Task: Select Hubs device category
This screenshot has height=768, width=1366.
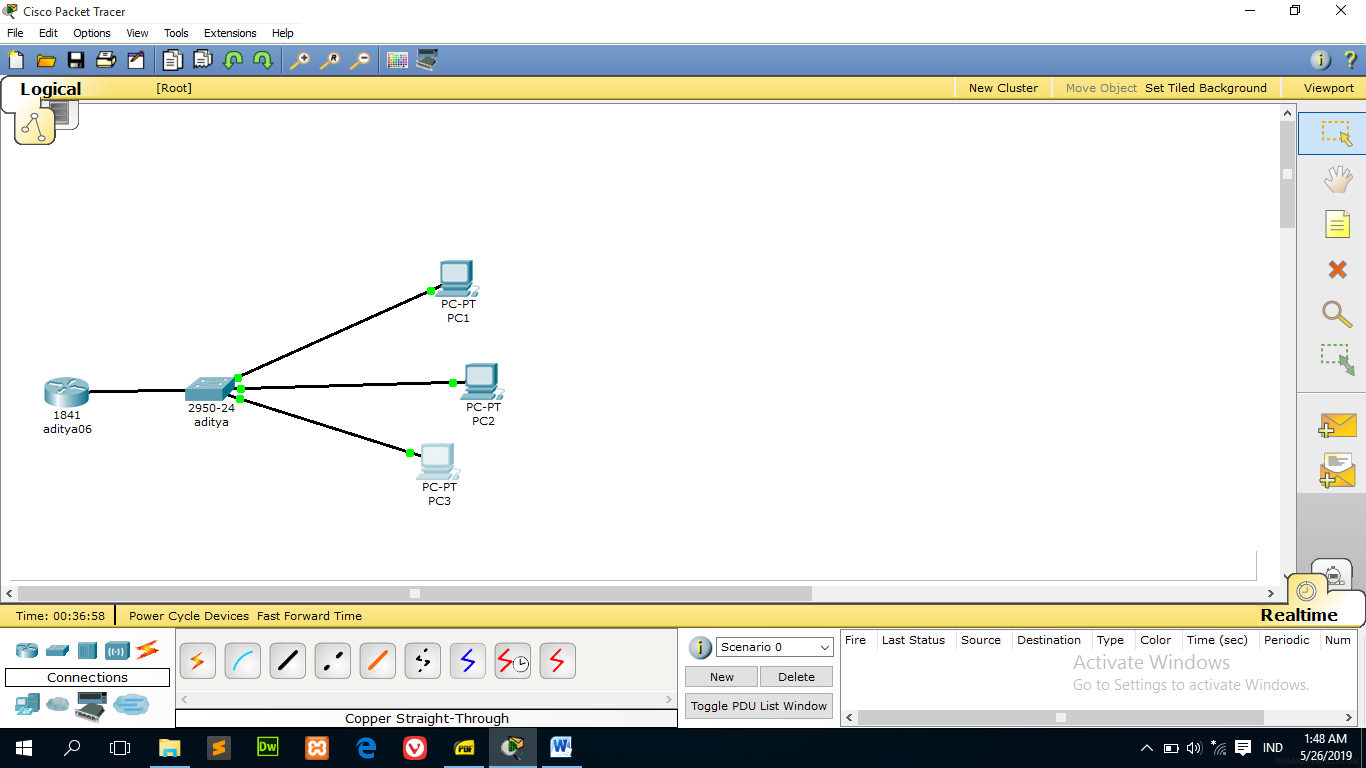Action: tap(87, 650)
